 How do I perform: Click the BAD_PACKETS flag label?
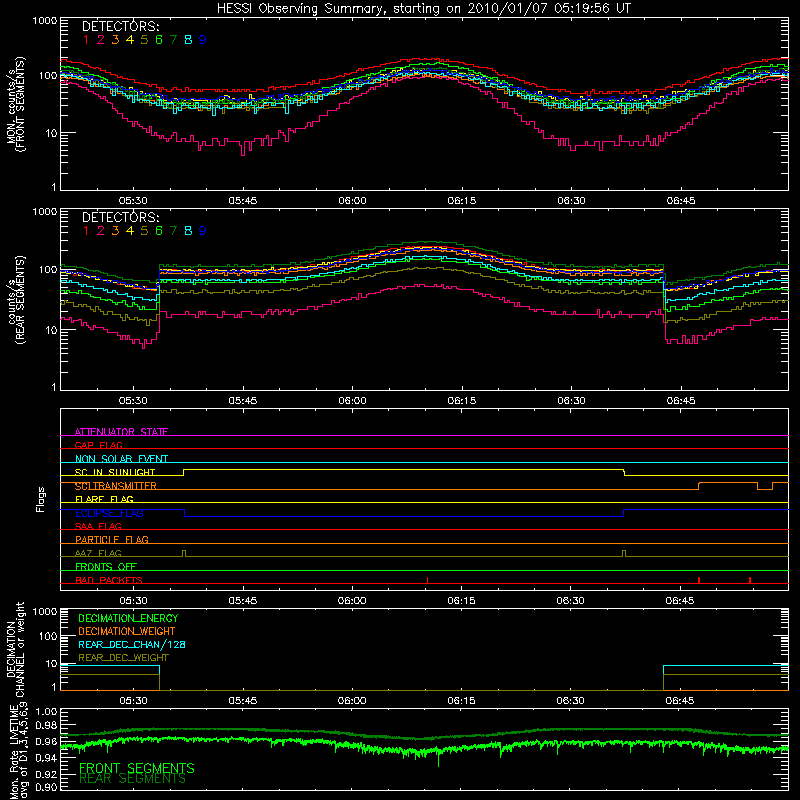pos(109,580)
